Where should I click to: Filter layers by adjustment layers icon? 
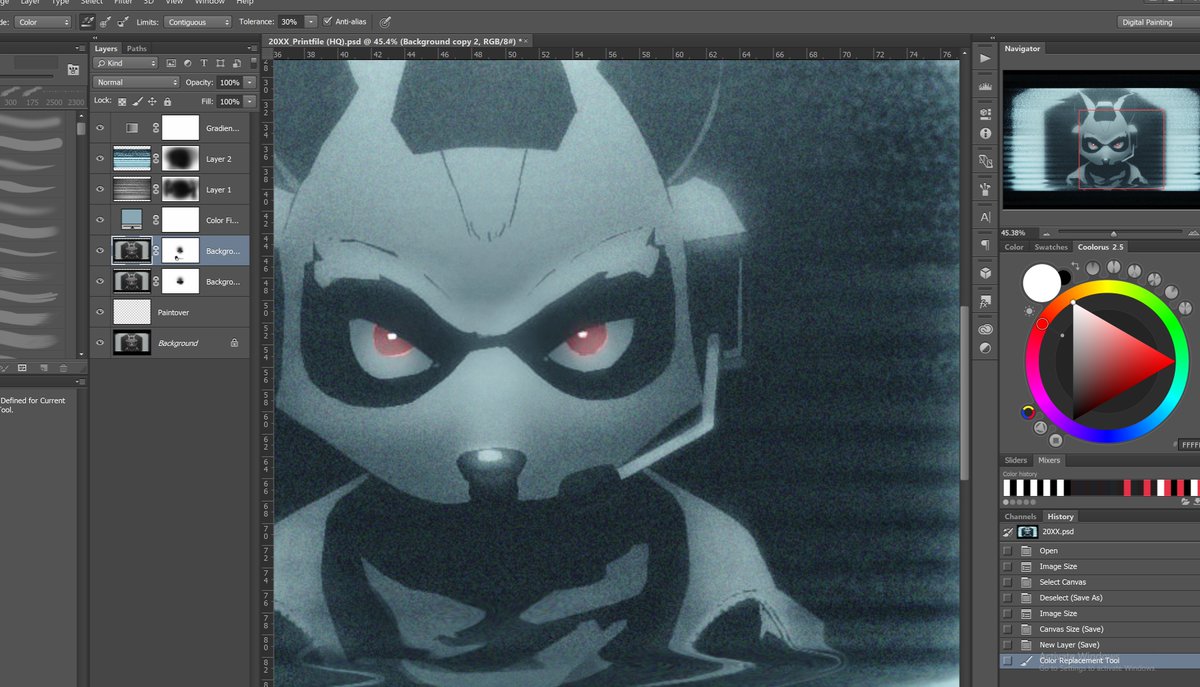click(188, 63)
